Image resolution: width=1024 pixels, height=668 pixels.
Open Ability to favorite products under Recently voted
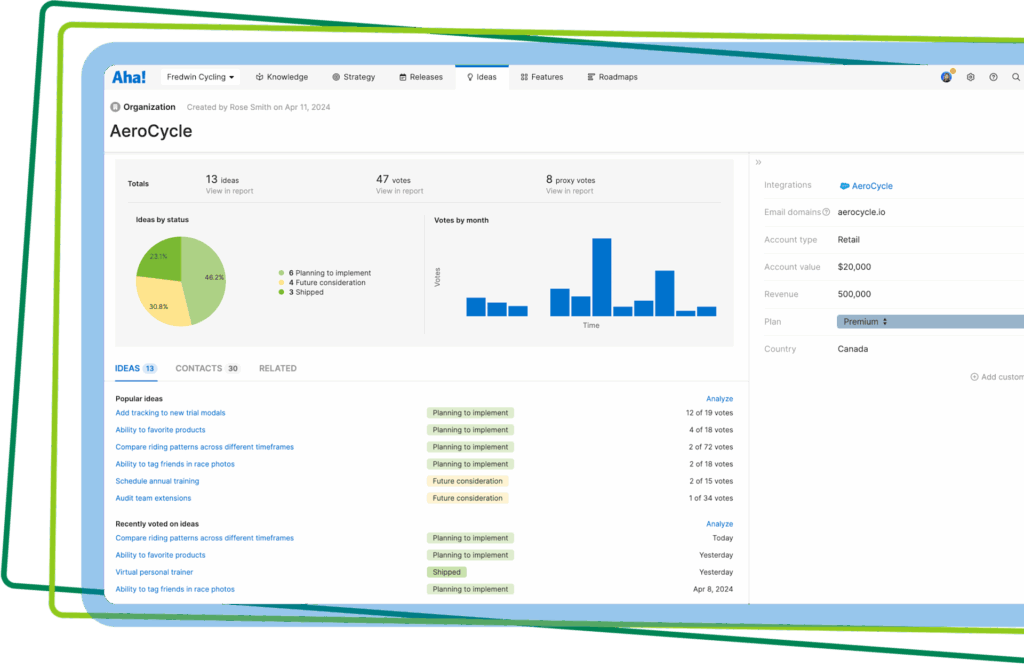160,555
